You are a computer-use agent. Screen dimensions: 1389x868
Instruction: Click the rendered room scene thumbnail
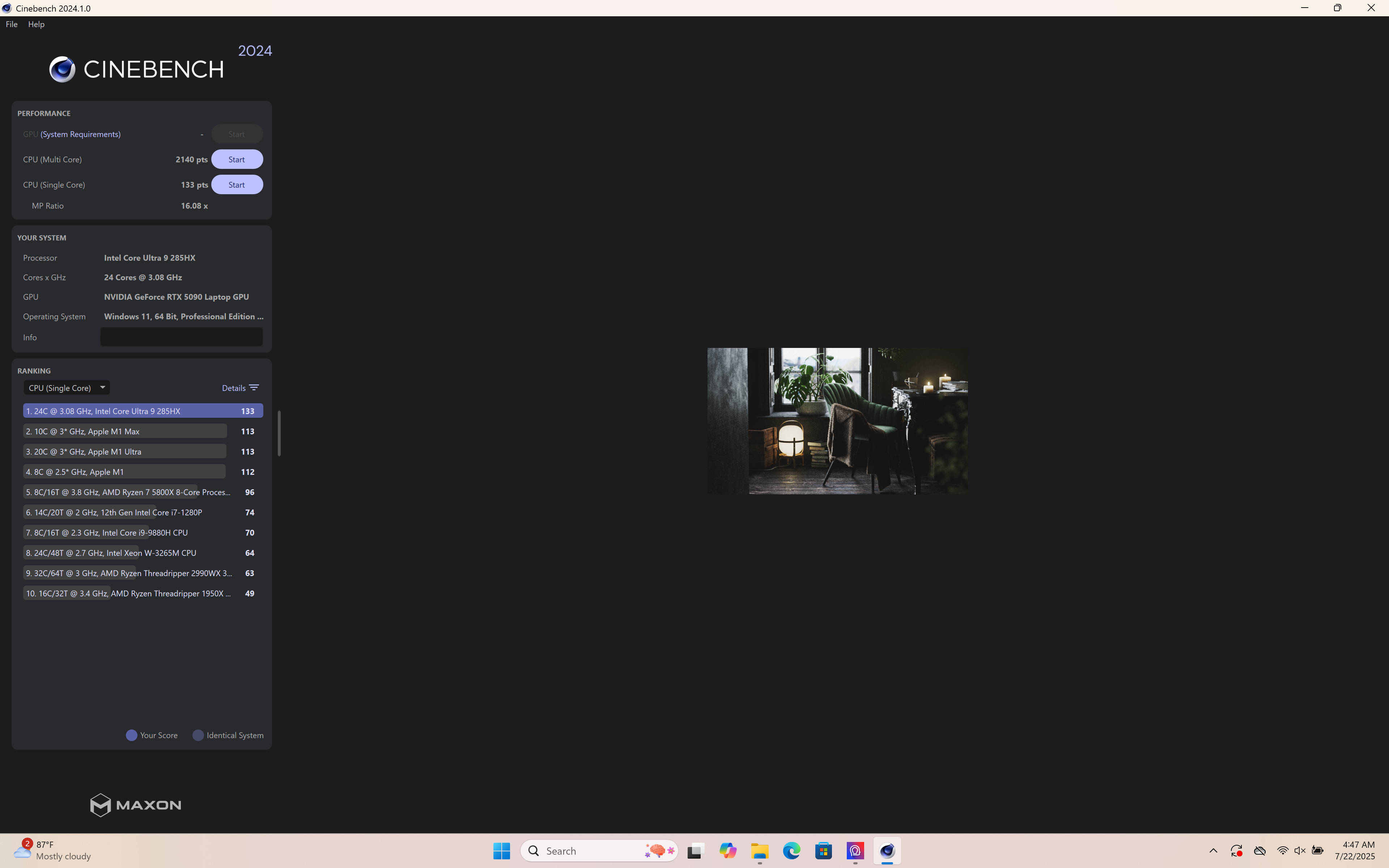point(837,421)
